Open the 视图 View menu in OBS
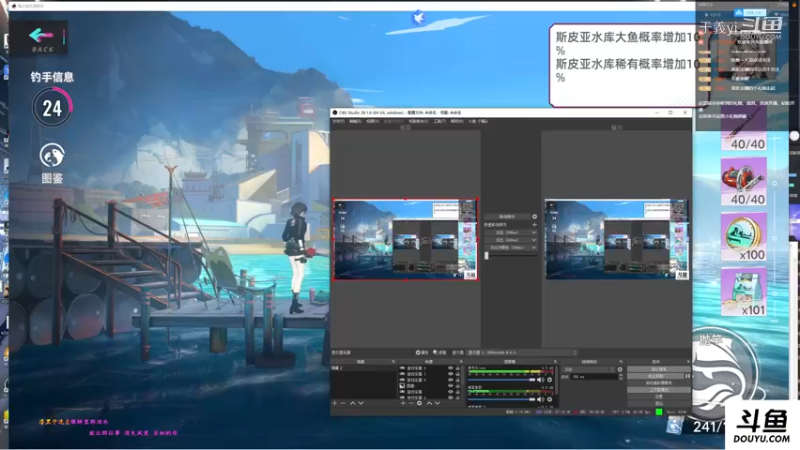The width and height of the screenshot is (800, 450). [x=373, y=121]
